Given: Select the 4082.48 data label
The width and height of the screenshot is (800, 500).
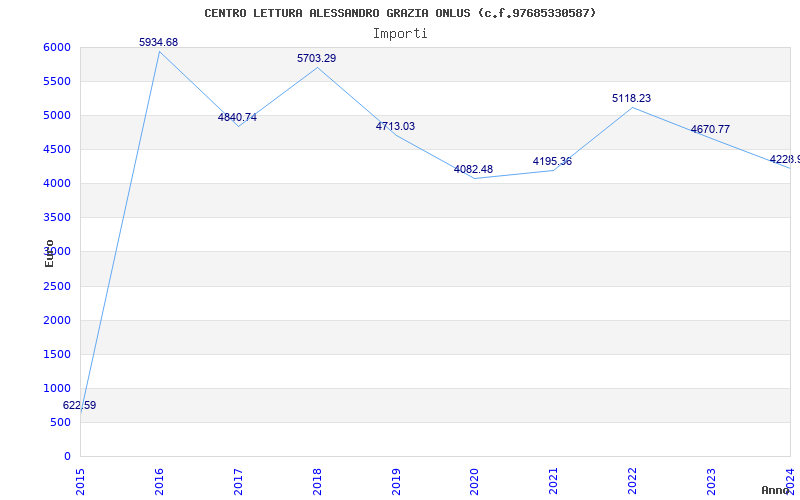Looking at the screenshot, I should click(473, 169).
